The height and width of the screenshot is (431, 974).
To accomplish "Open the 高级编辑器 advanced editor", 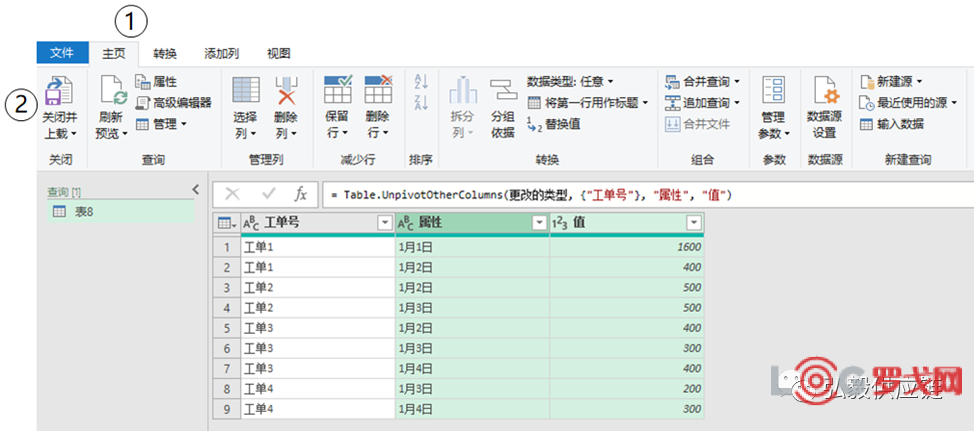I will pyautogui.click(x=174, y=103).
